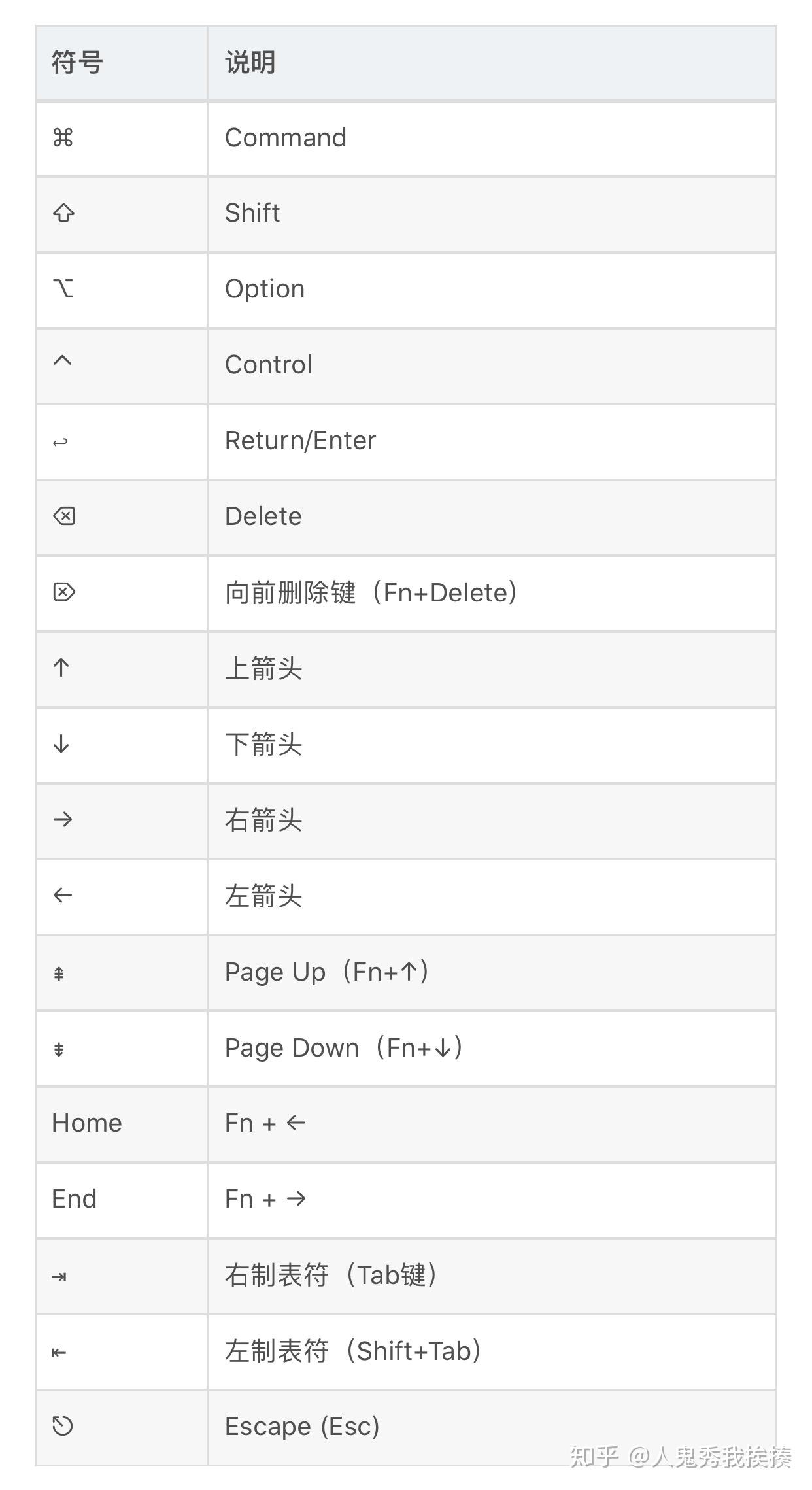
Task: Click the Home cell text
Action: pyautogui.click(x=87, y=1123)
